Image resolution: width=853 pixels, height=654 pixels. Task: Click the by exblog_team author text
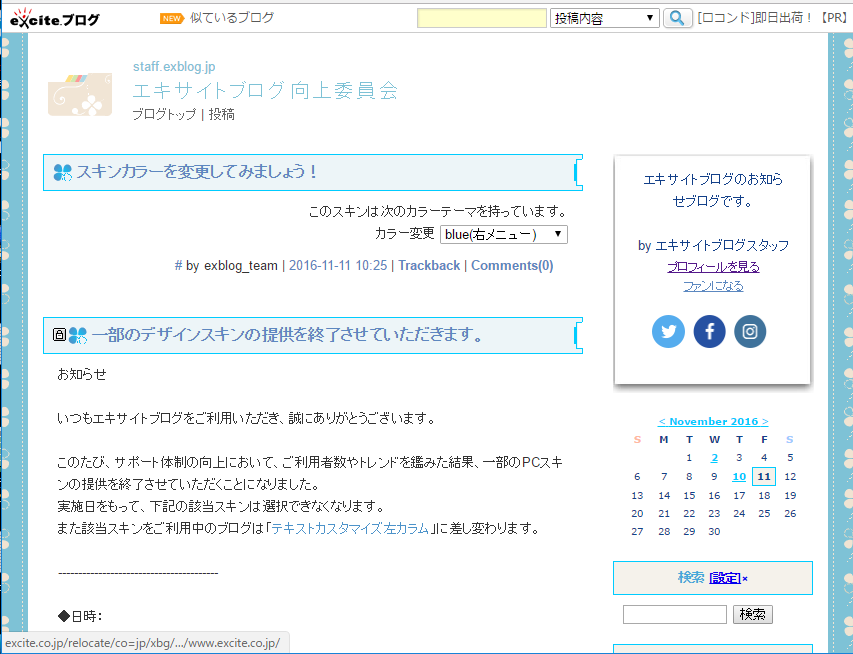click(232, 266)
